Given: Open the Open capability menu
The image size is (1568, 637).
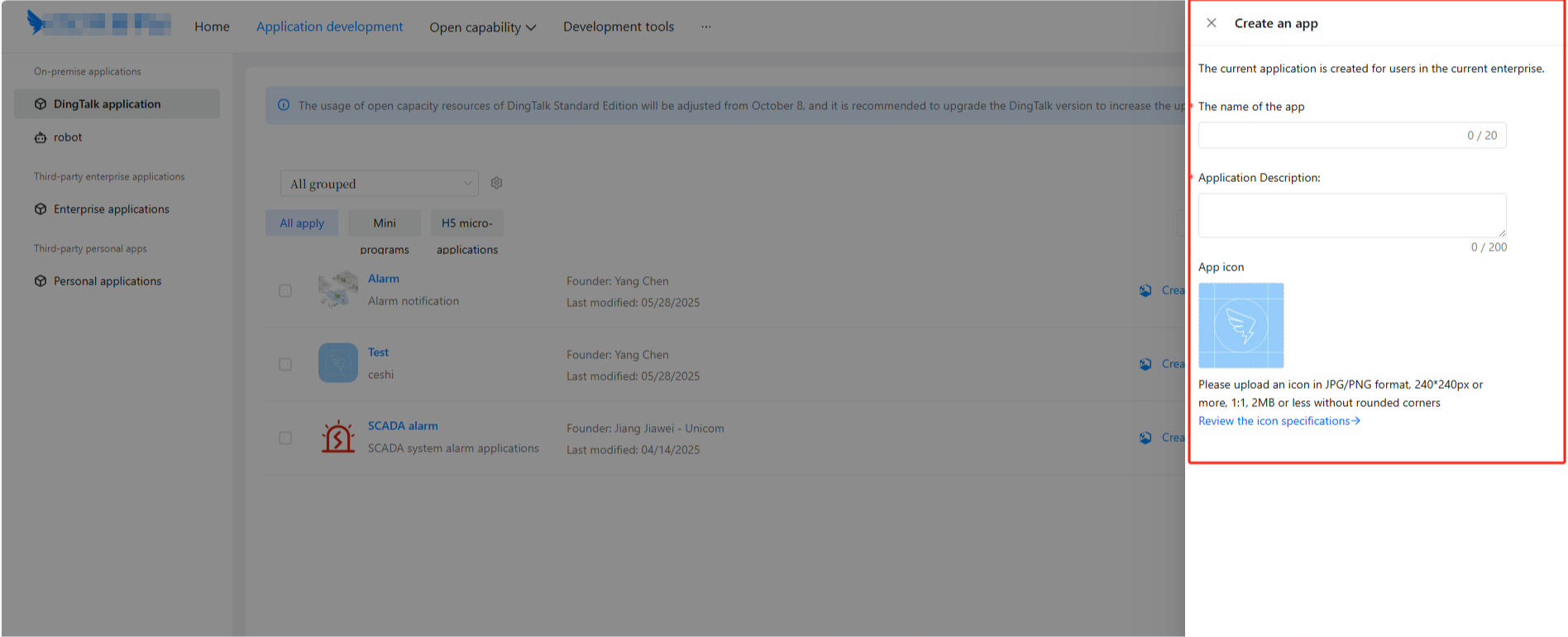Looking at the screenshot, I should (482, 27).
